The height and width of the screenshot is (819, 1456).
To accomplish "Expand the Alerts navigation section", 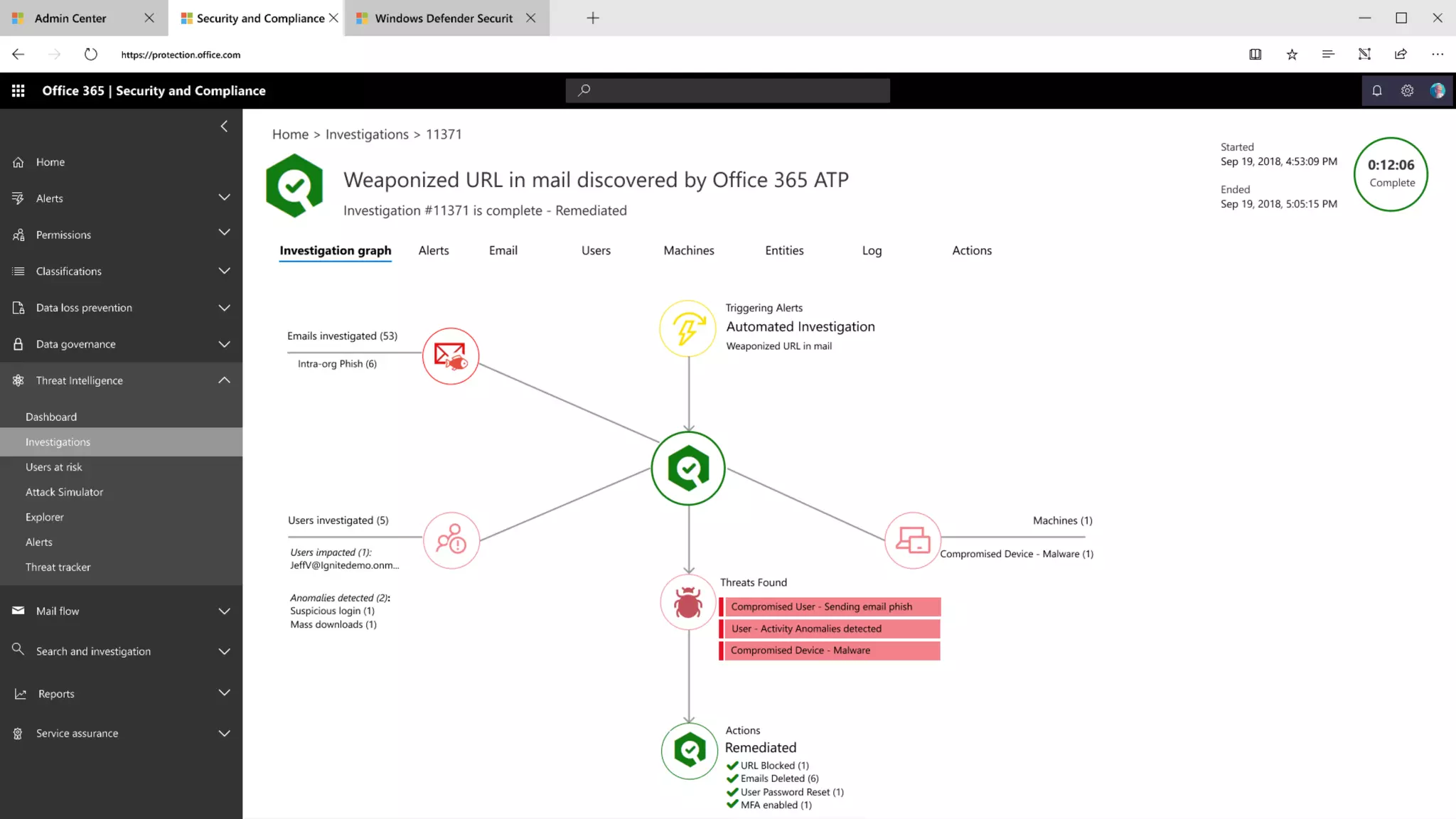I will [224, 198].
